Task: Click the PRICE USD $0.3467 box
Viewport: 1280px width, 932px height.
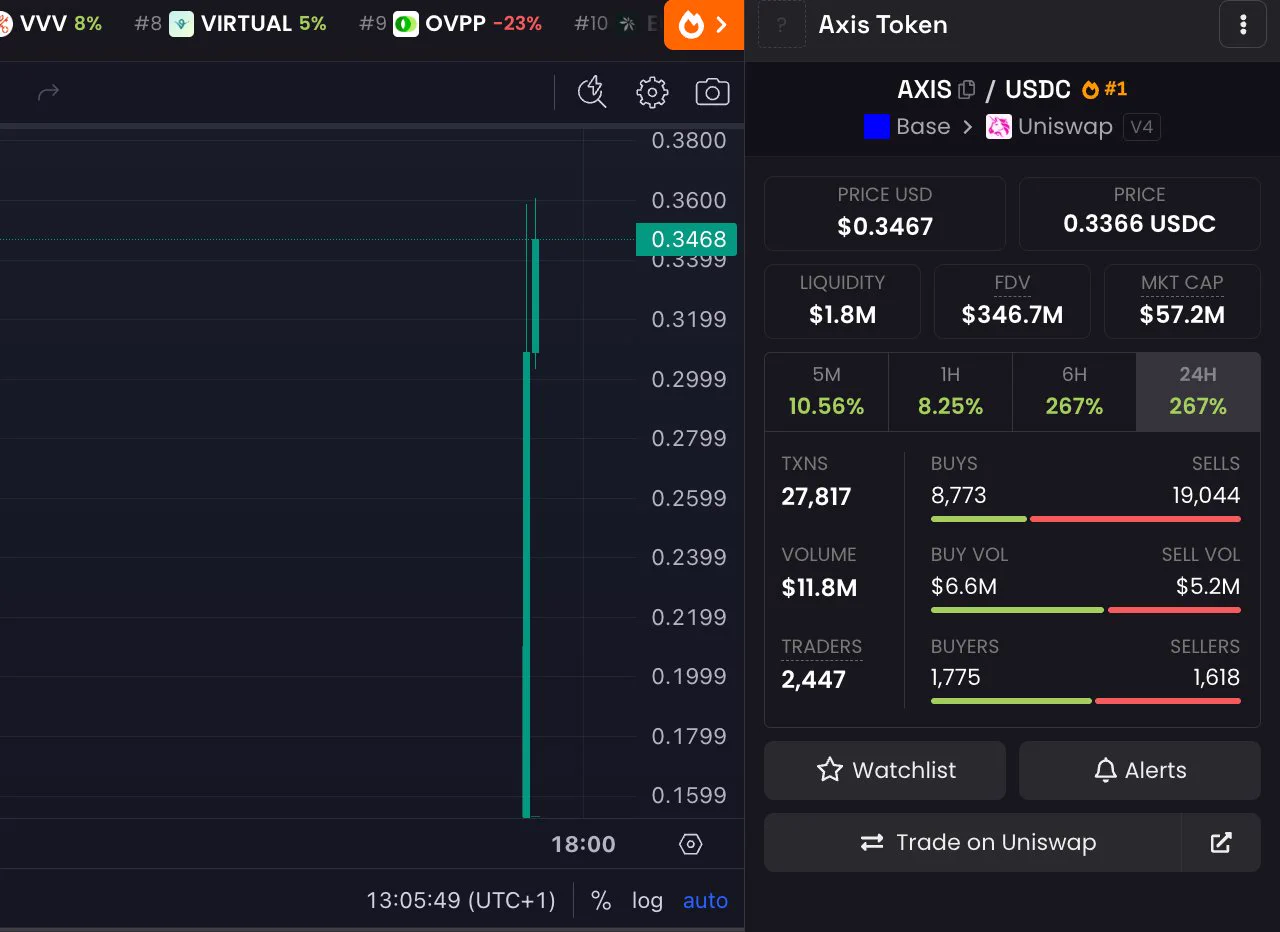Action: tap(885, 213)
